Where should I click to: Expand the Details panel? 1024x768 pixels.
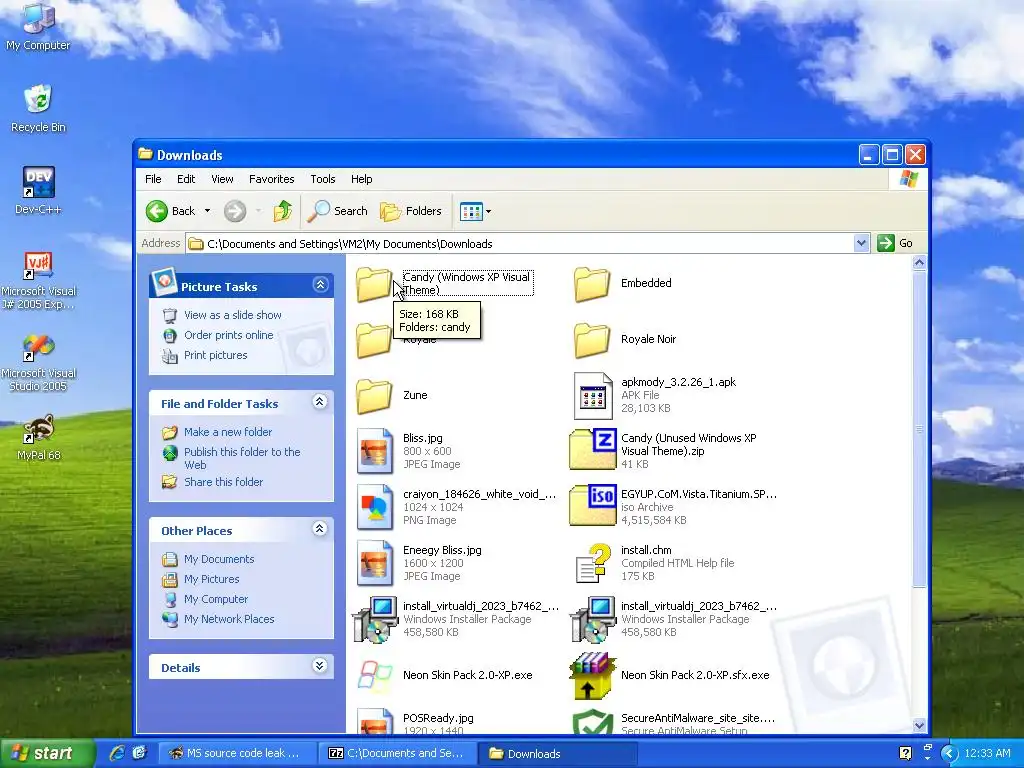coord(319,665)
